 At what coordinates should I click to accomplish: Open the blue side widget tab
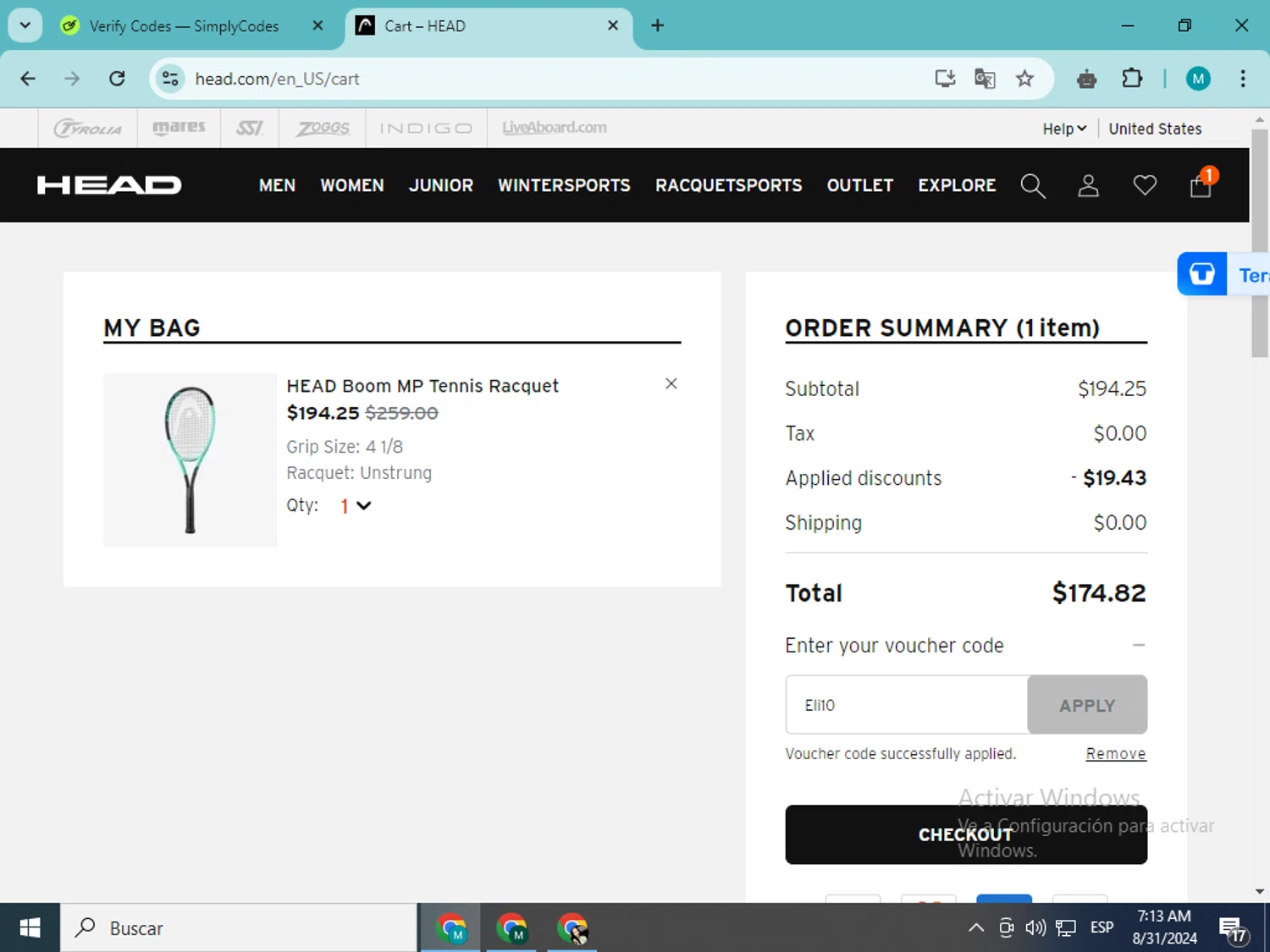point(1223,274)
